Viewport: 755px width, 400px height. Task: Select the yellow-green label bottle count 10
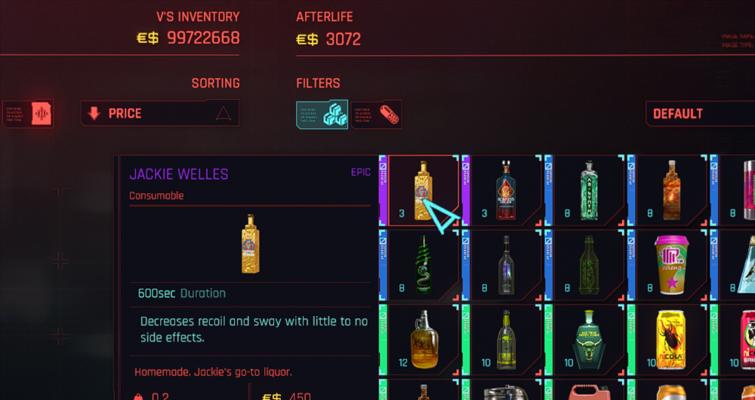506,339
